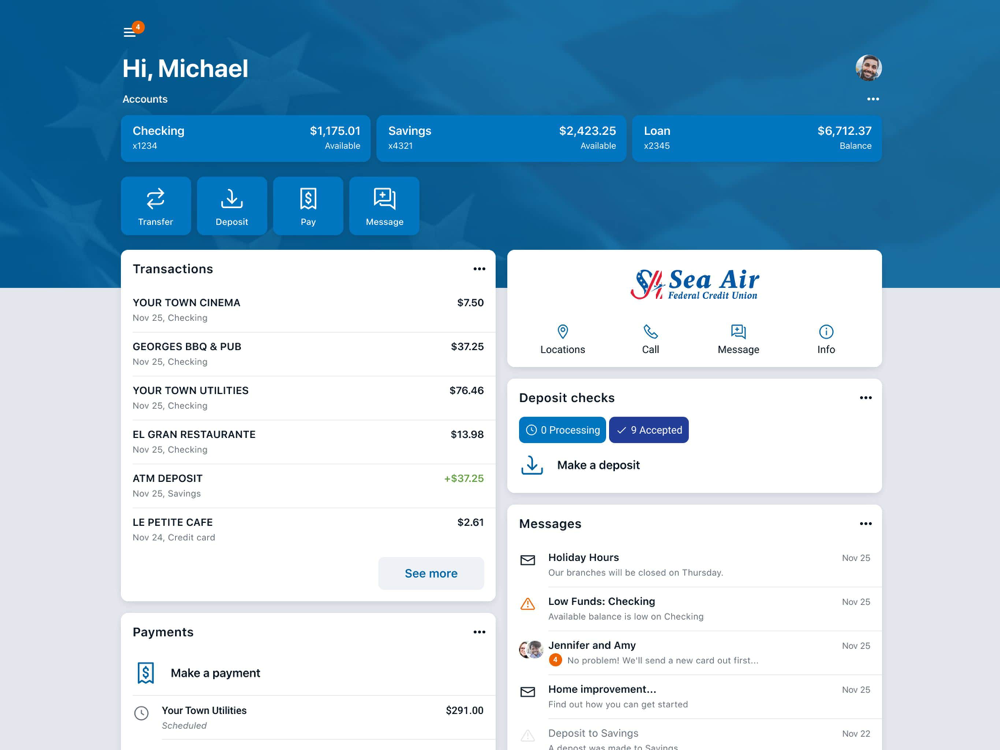The height and width of the screenshot is (750, 1000).
Task: Open Jennifer and Amy conversation
Action: click(x=695, y=653)
